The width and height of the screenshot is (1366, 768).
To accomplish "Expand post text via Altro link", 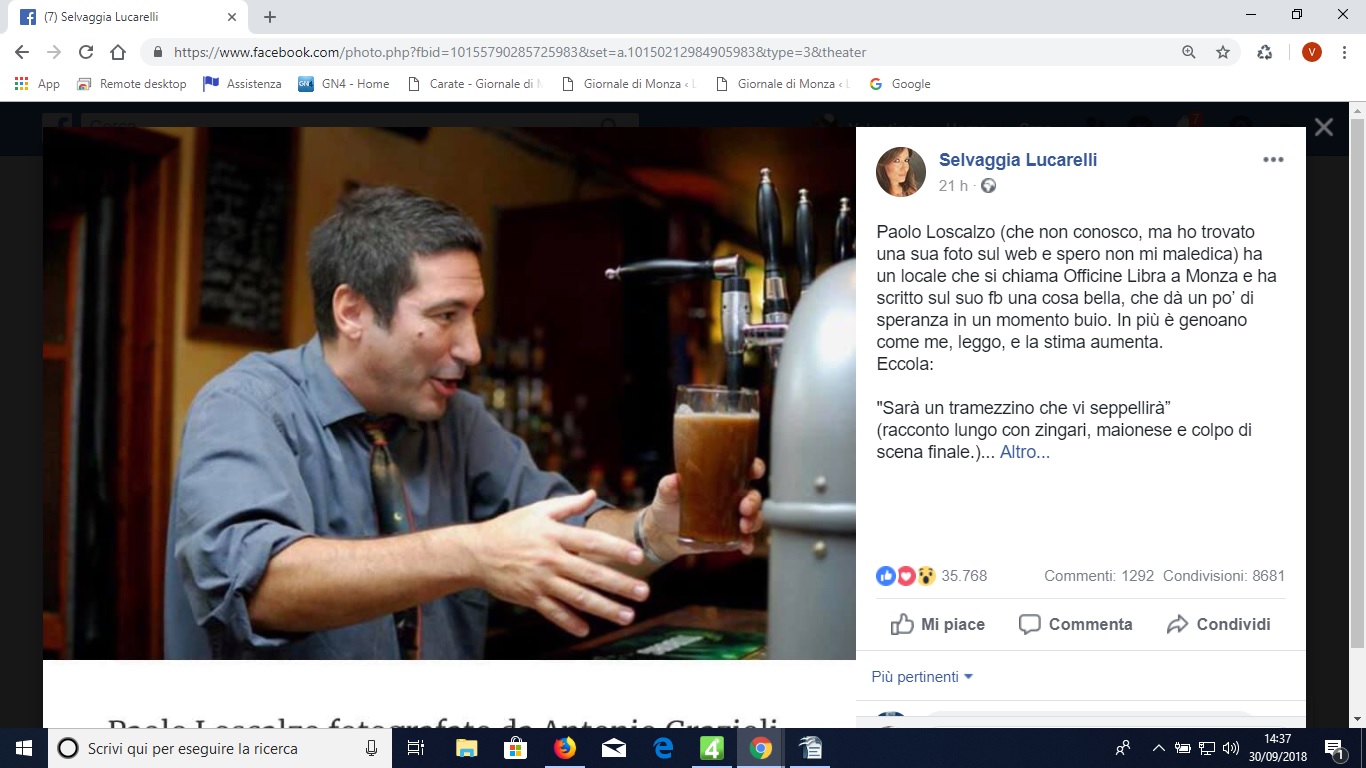I will point(1024,452).
